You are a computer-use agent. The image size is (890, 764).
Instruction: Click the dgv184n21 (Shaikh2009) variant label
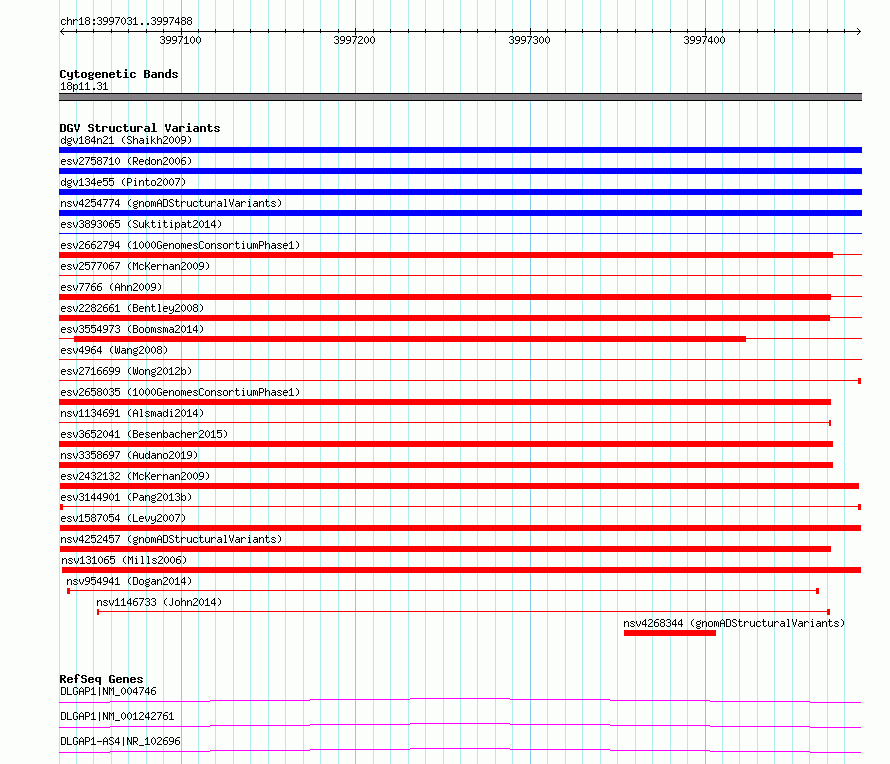[x=126, y=140]
